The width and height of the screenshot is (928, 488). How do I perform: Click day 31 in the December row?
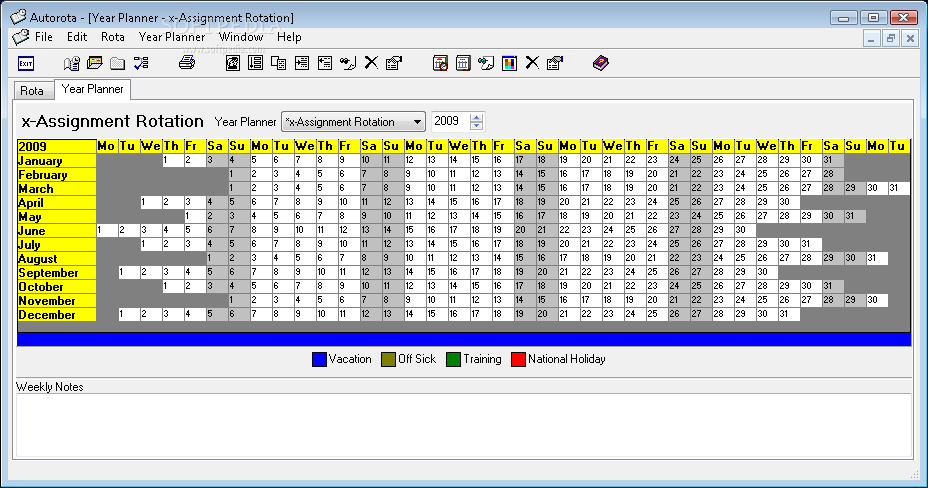pos(789,314)
